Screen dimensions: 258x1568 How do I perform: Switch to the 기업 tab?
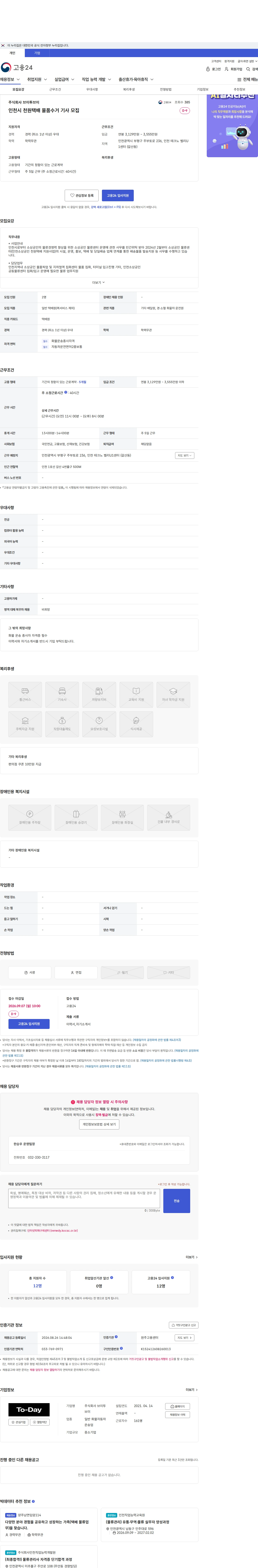pyautogui.click(x=37, y=53)
